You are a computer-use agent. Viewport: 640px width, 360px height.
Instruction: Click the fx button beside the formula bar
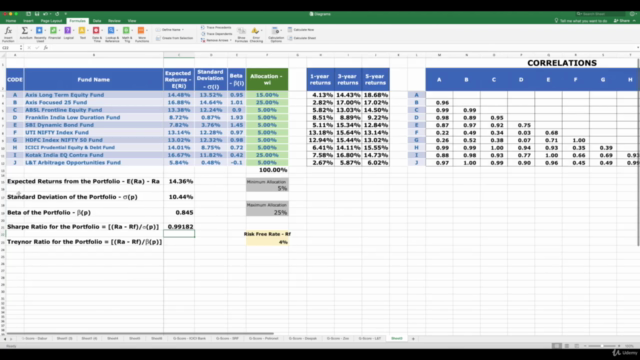click(46, 48)
